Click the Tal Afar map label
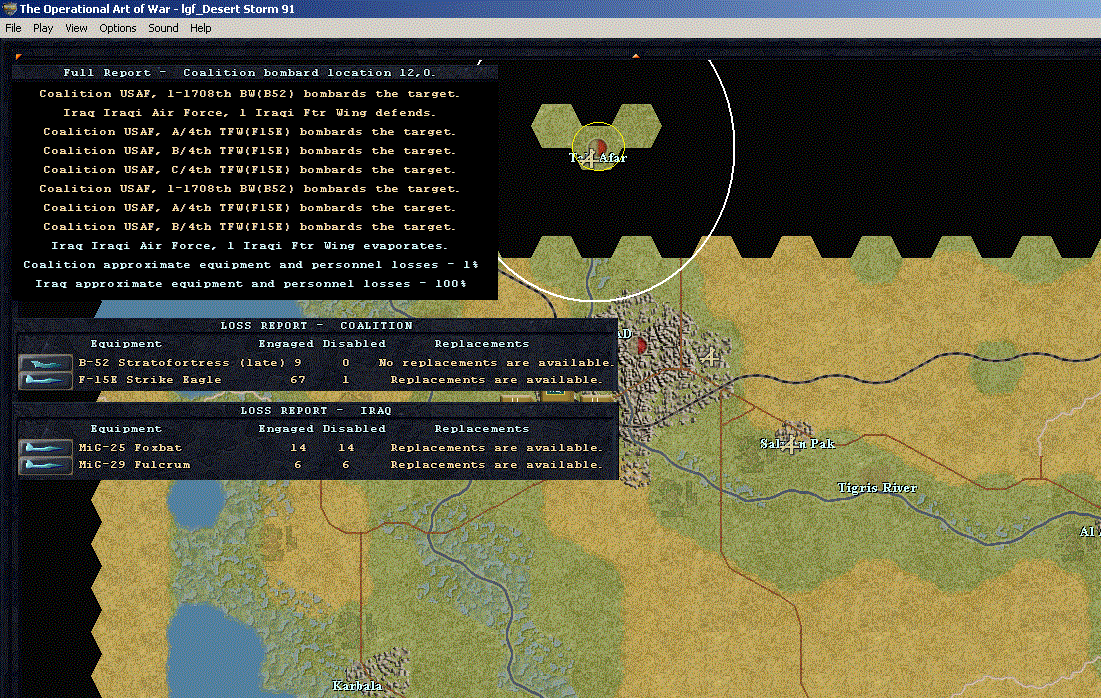 click(598, 158)
